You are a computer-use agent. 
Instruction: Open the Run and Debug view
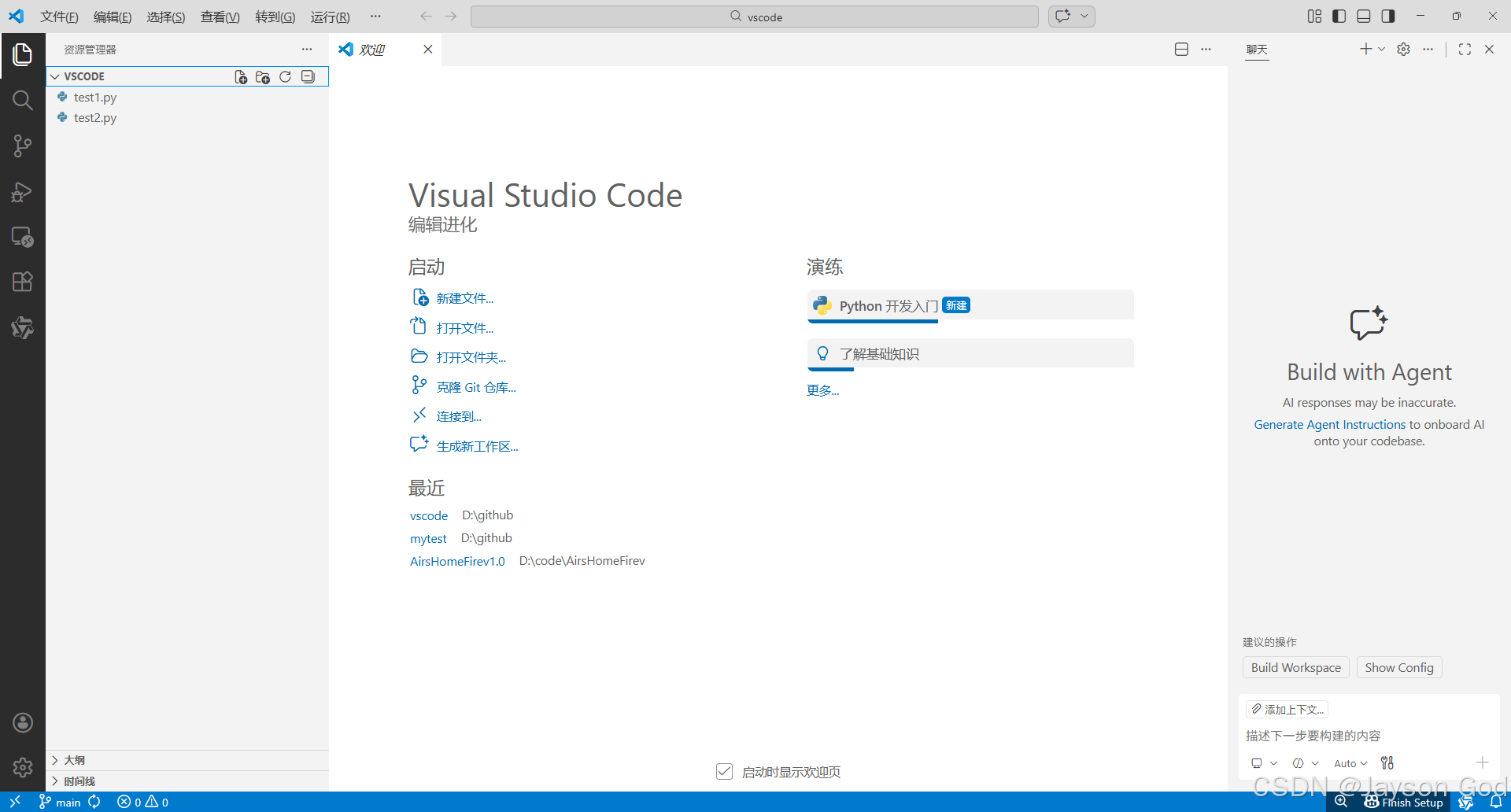pos(22,191)
